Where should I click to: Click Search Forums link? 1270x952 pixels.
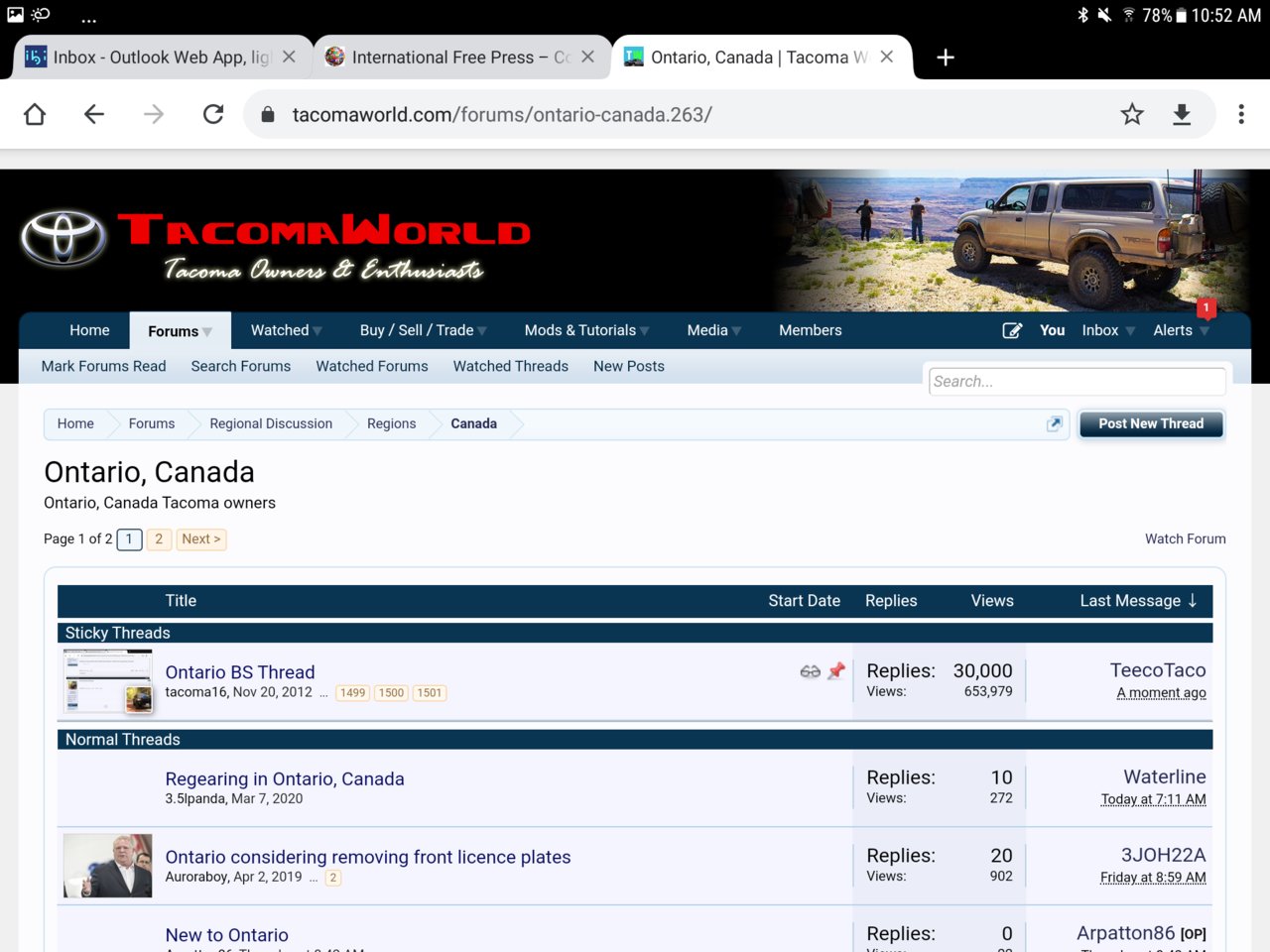coord(241,366)
